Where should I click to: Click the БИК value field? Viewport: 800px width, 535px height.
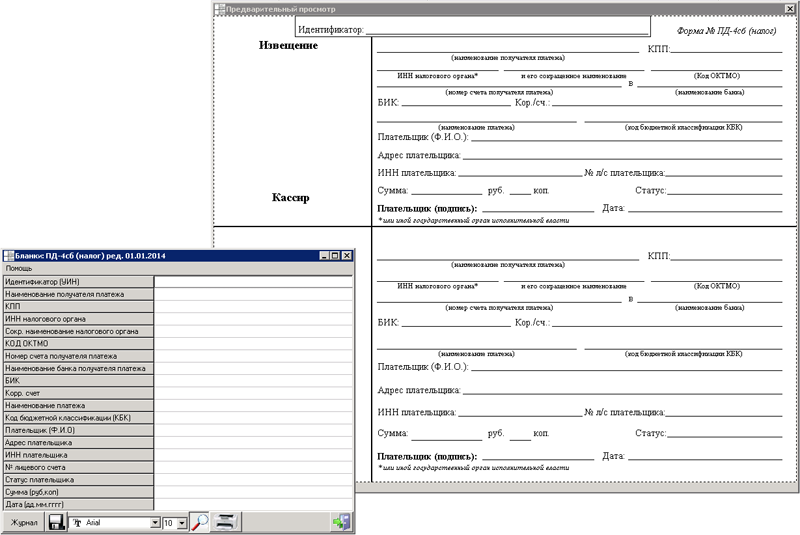point(253,380)
